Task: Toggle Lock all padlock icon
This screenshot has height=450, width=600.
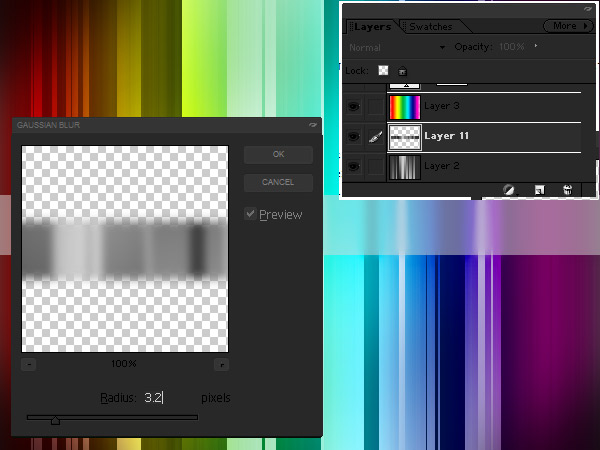Action: [402, 71]
